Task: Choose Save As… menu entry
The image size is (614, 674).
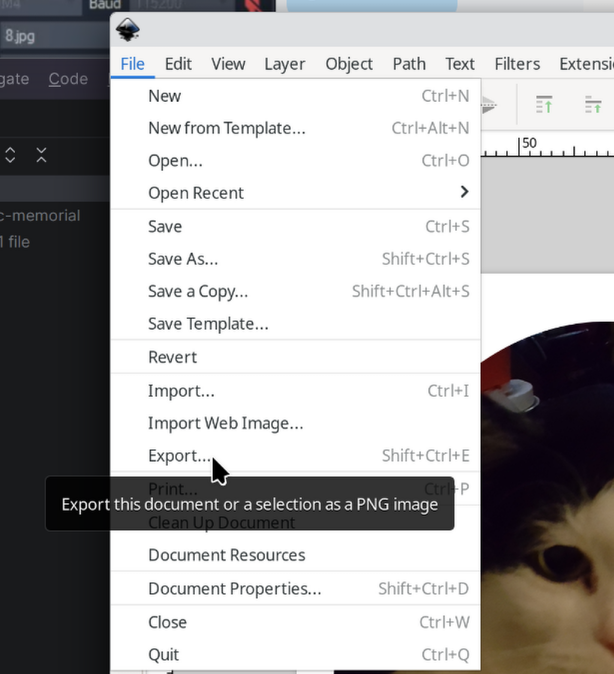Action: (295, 259)
